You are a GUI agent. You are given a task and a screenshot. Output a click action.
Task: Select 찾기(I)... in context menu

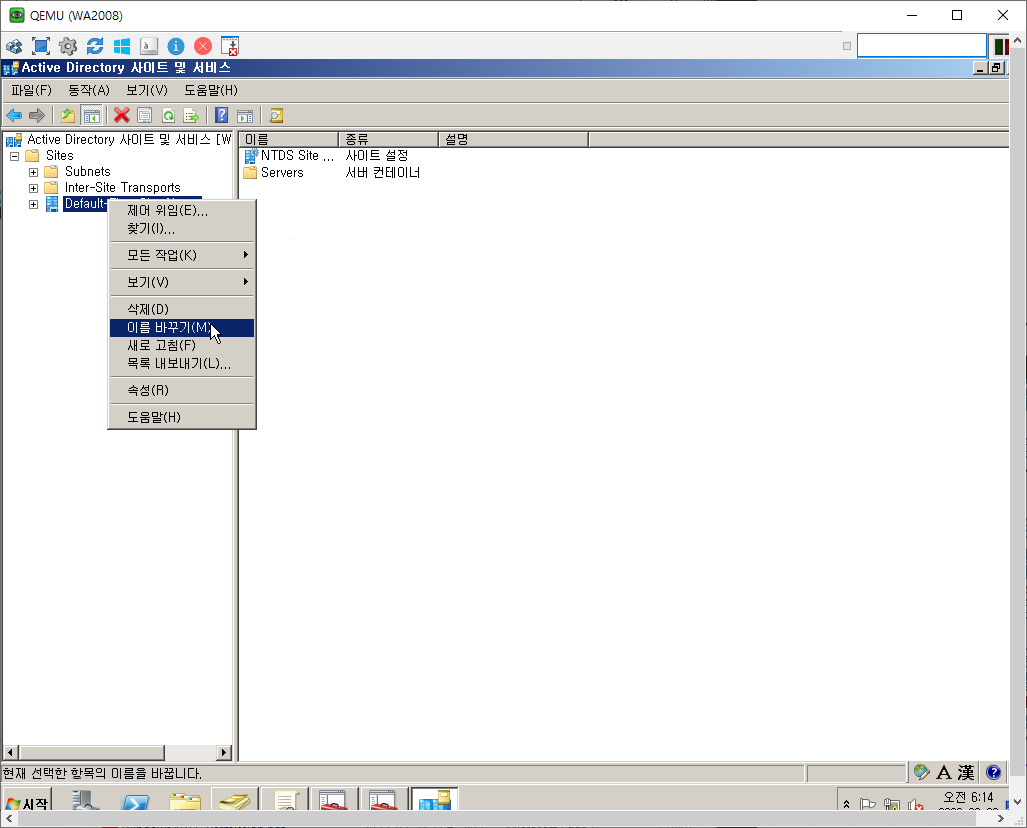pos(182,229)
